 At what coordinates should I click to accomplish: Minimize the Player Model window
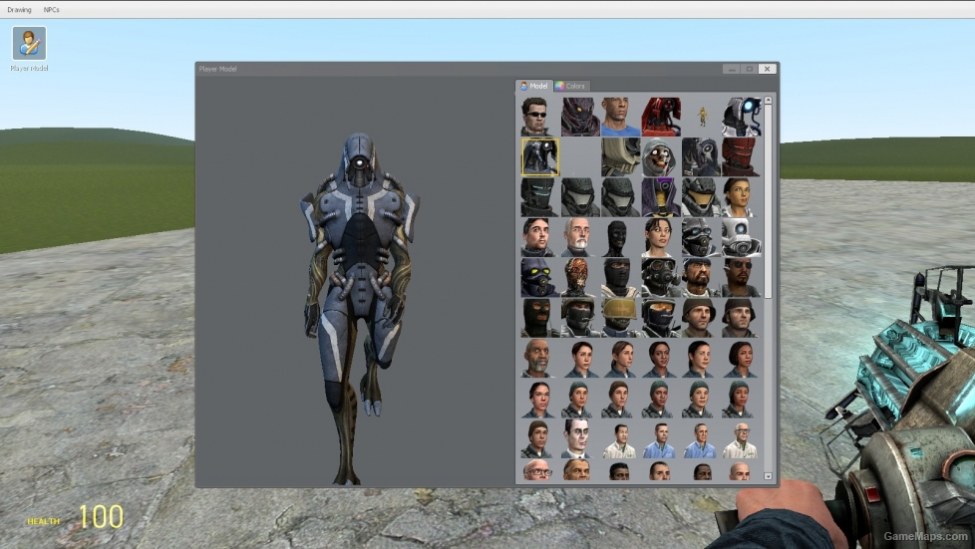pyautogui.click(x=731, y=69)
